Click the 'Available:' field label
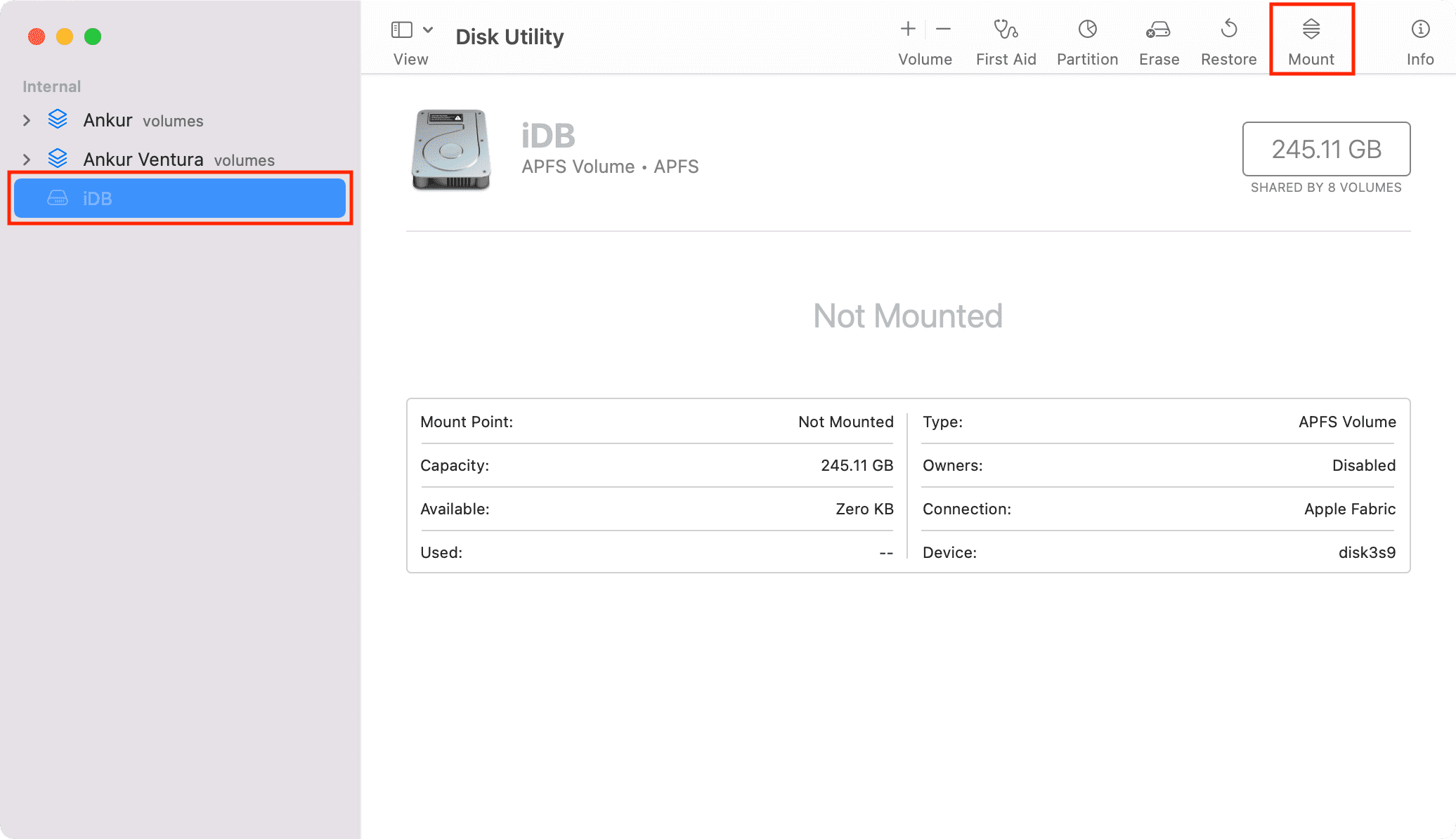The image size is (1456, 839). (455, 509)
